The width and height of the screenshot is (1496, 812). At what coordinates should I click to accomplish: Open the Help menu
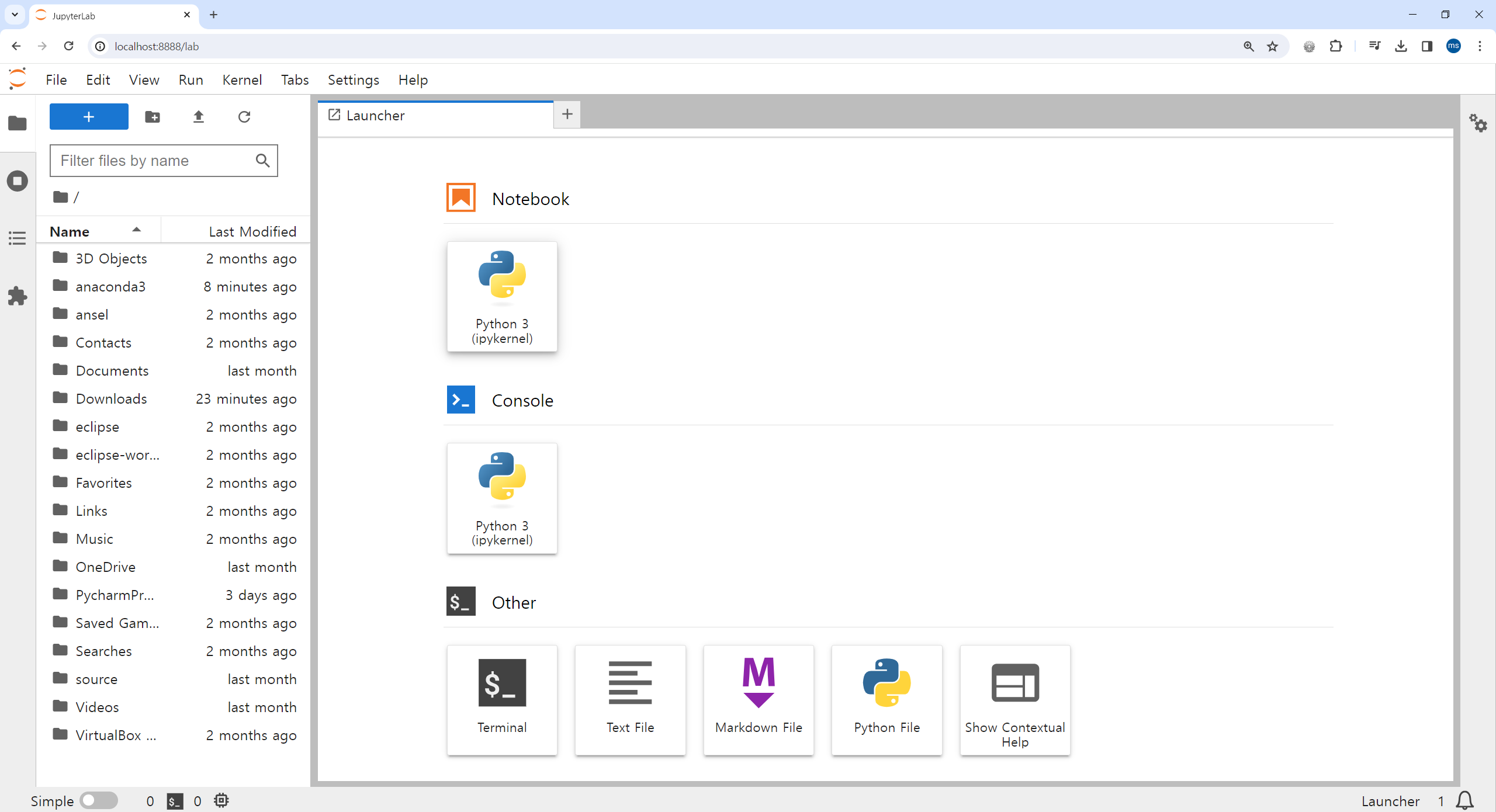[413, 79]
